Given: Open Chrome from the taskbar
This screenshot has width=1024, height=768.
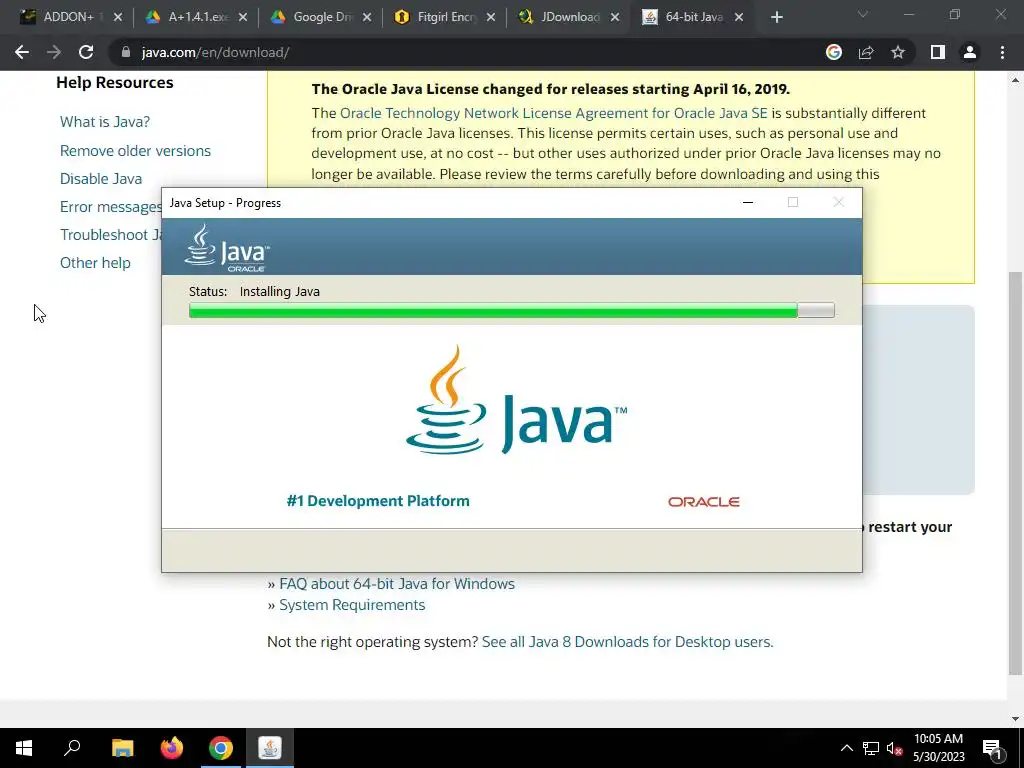Looking at the screenshot, I should click(221, 748).
